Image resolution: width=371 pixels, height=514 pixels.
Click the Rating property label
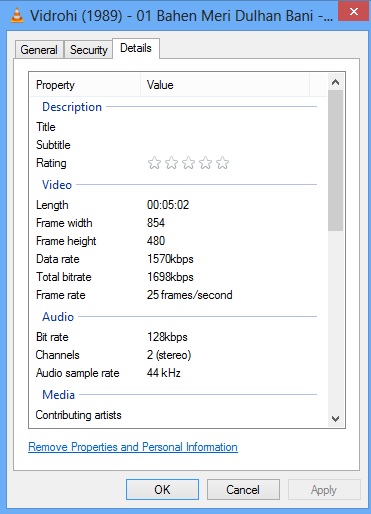(51, 163)
